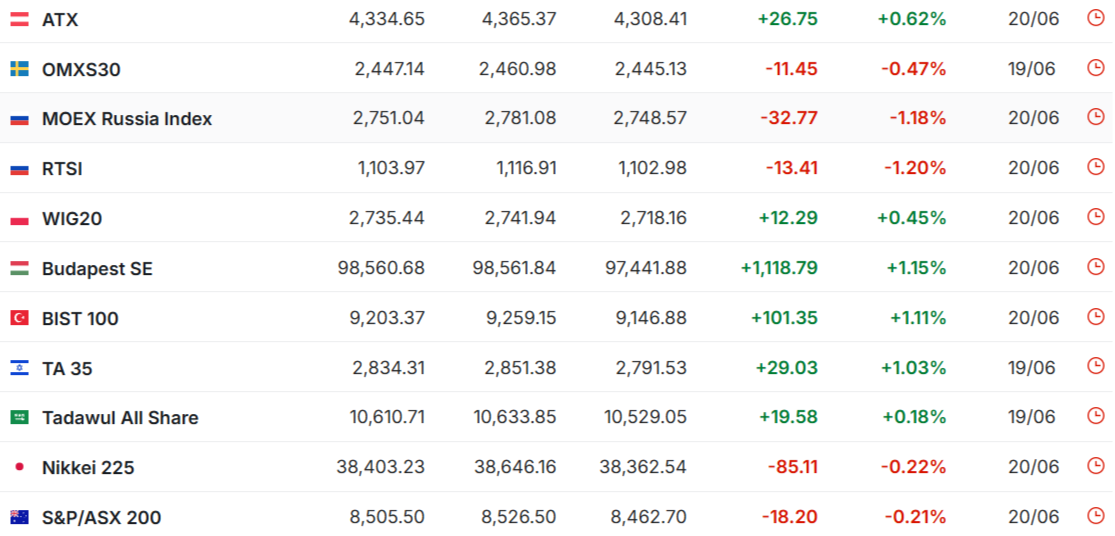This screenshot has height=536, width=1115.
Task: Select the WIG20 index name
Action: pyautogui.click(x=72, y=219)
